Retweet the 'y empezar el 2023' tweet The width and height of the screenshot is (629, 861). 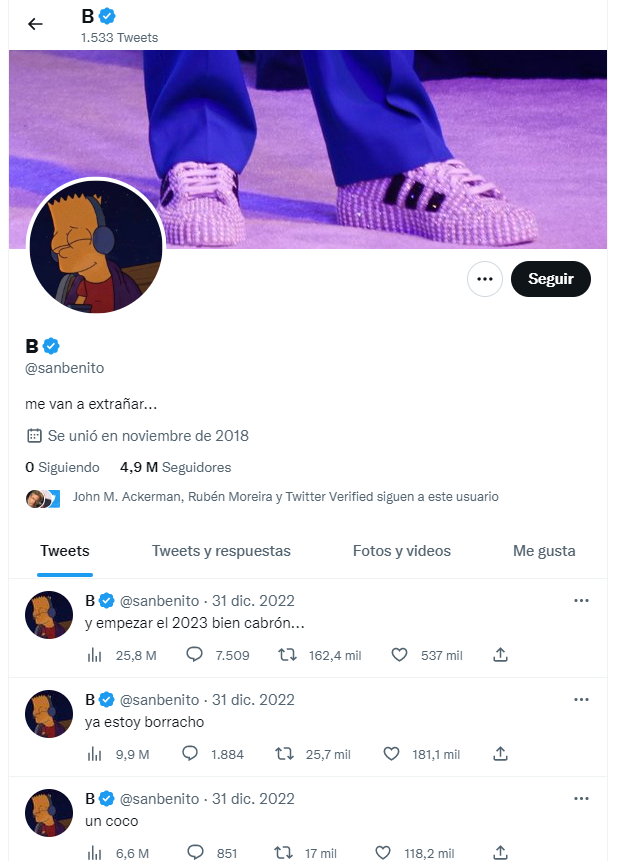point(285,655)
